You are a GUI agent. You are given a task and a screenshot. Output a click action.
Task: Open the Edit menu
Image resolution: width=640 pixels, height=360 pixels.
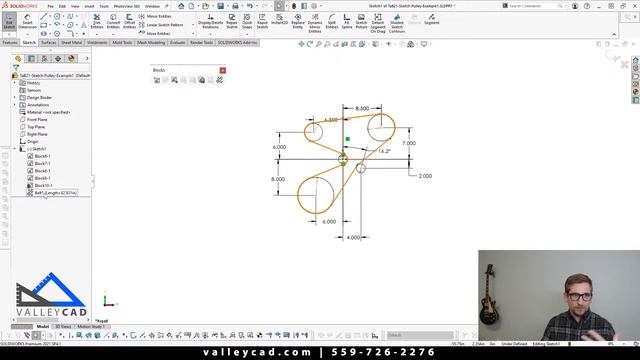[x=62, y=6]
